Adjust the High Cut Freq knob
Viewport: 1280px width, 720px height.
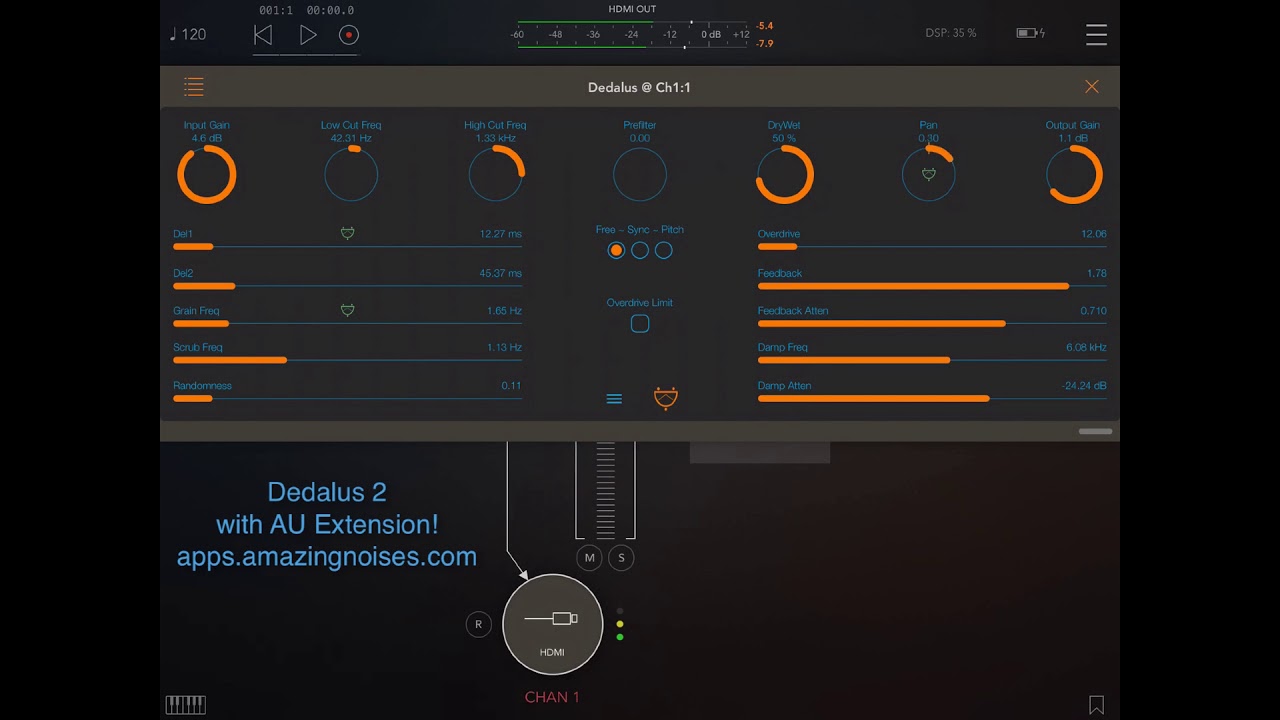tap(496, 175)
